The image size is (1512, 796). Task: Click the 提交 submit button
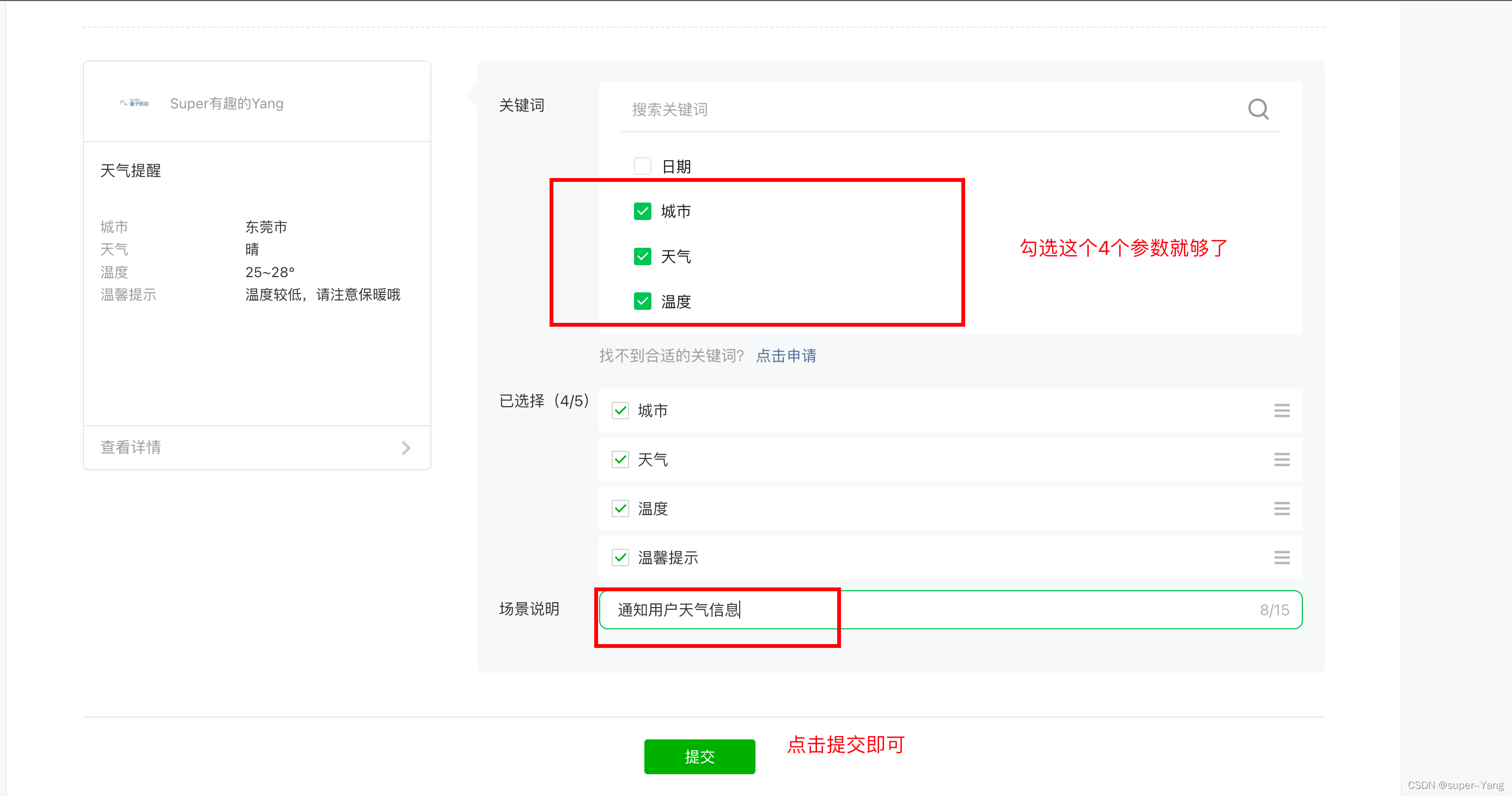(x=699, y=757)
